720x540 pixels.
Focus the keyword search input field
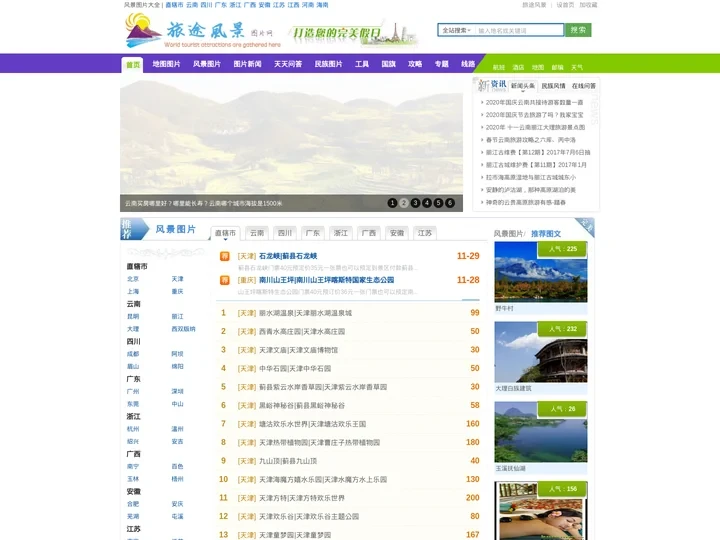pyautogui.click(x=519, y=30)
